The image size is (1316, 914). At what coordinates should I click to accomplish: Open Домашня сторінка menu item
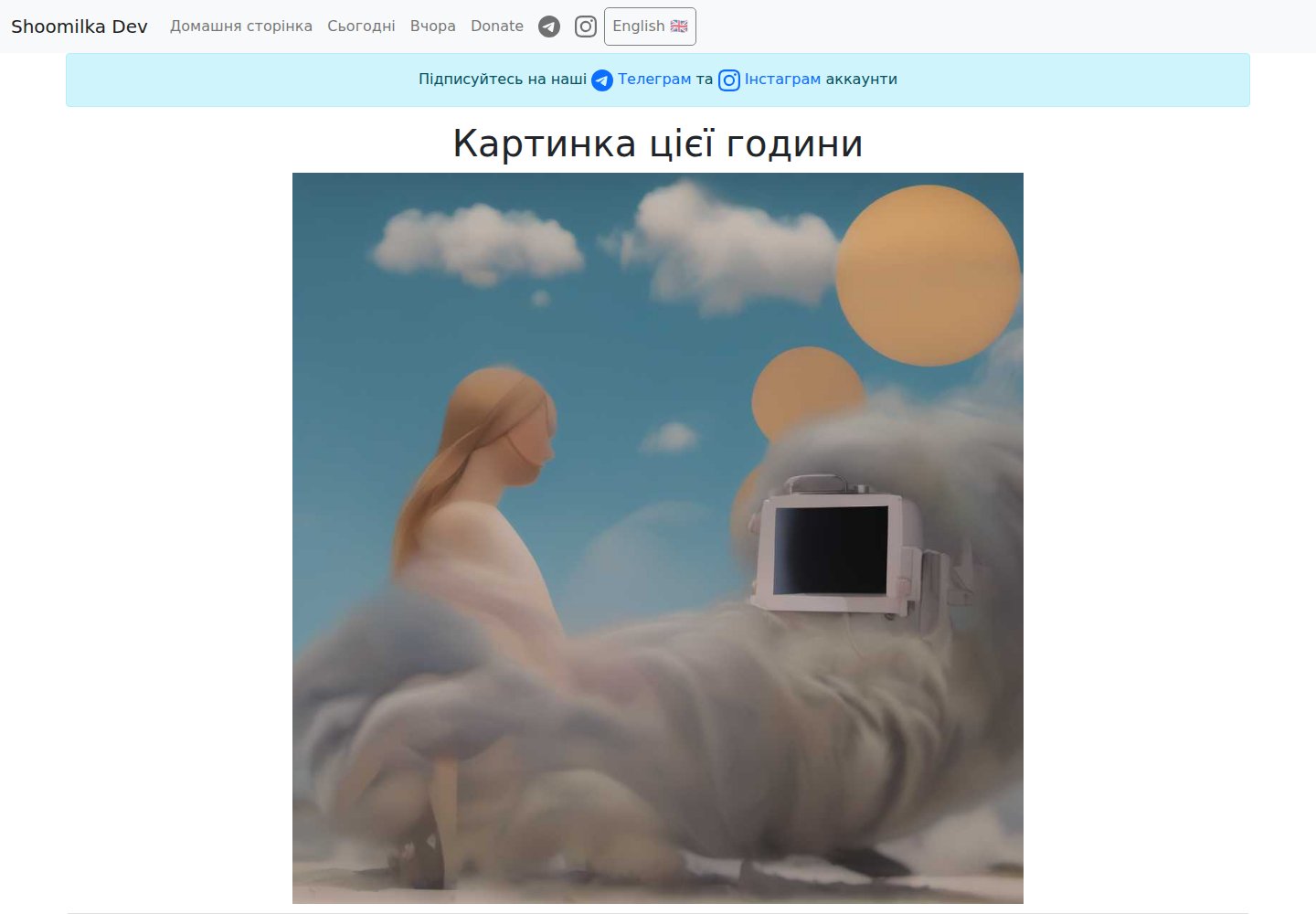click(x=241, y=27)
